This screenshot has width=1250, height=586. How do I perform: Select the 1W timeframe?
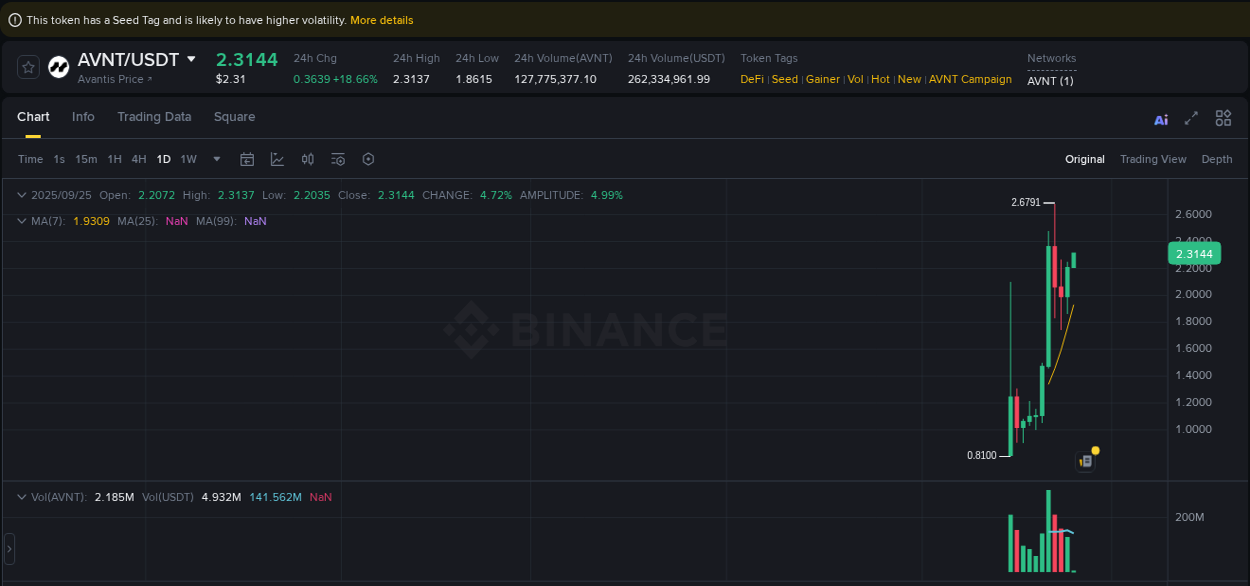[x=188, y=158]
